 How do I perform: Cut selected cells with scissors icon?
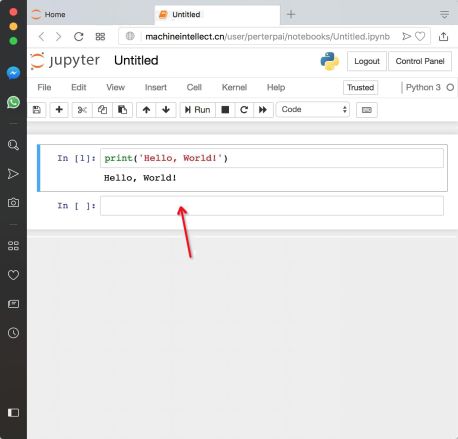point(82,110)
